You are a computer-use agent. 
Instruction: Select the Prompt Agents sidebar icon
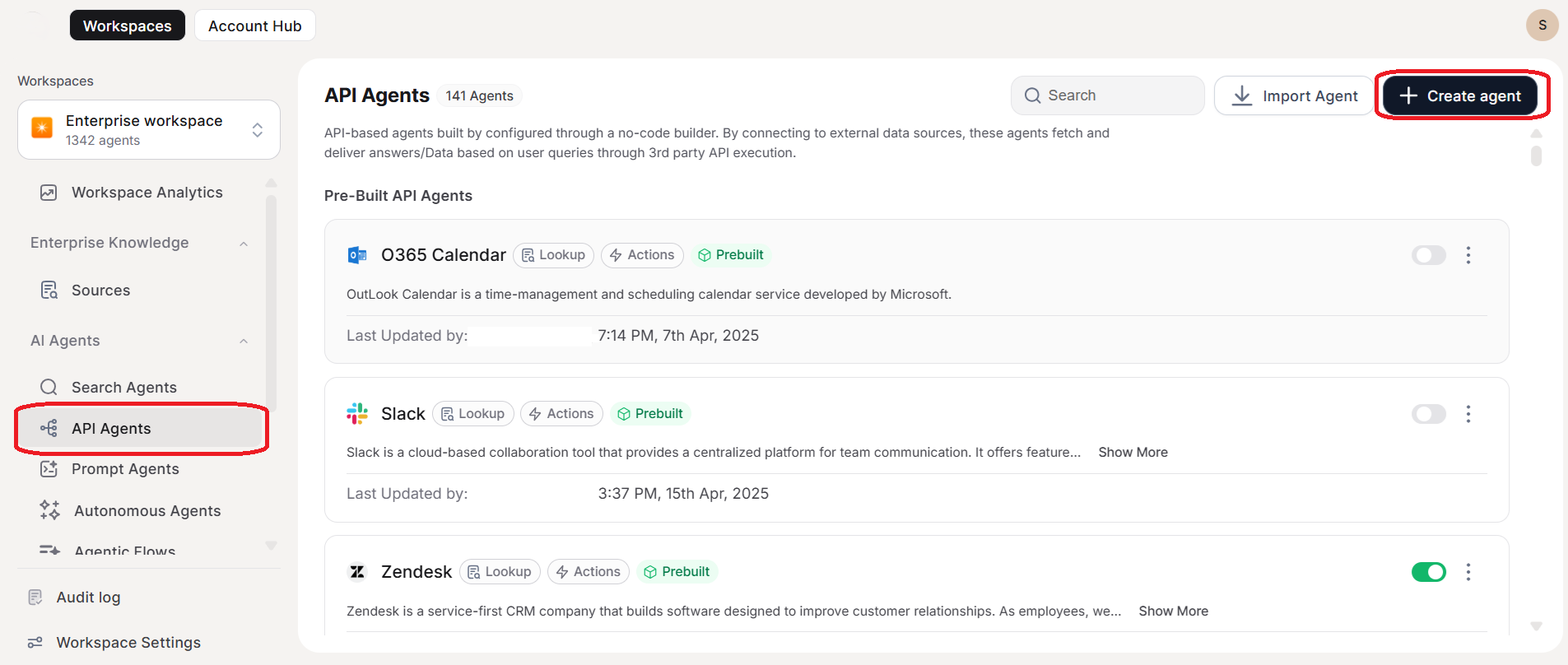49,469
